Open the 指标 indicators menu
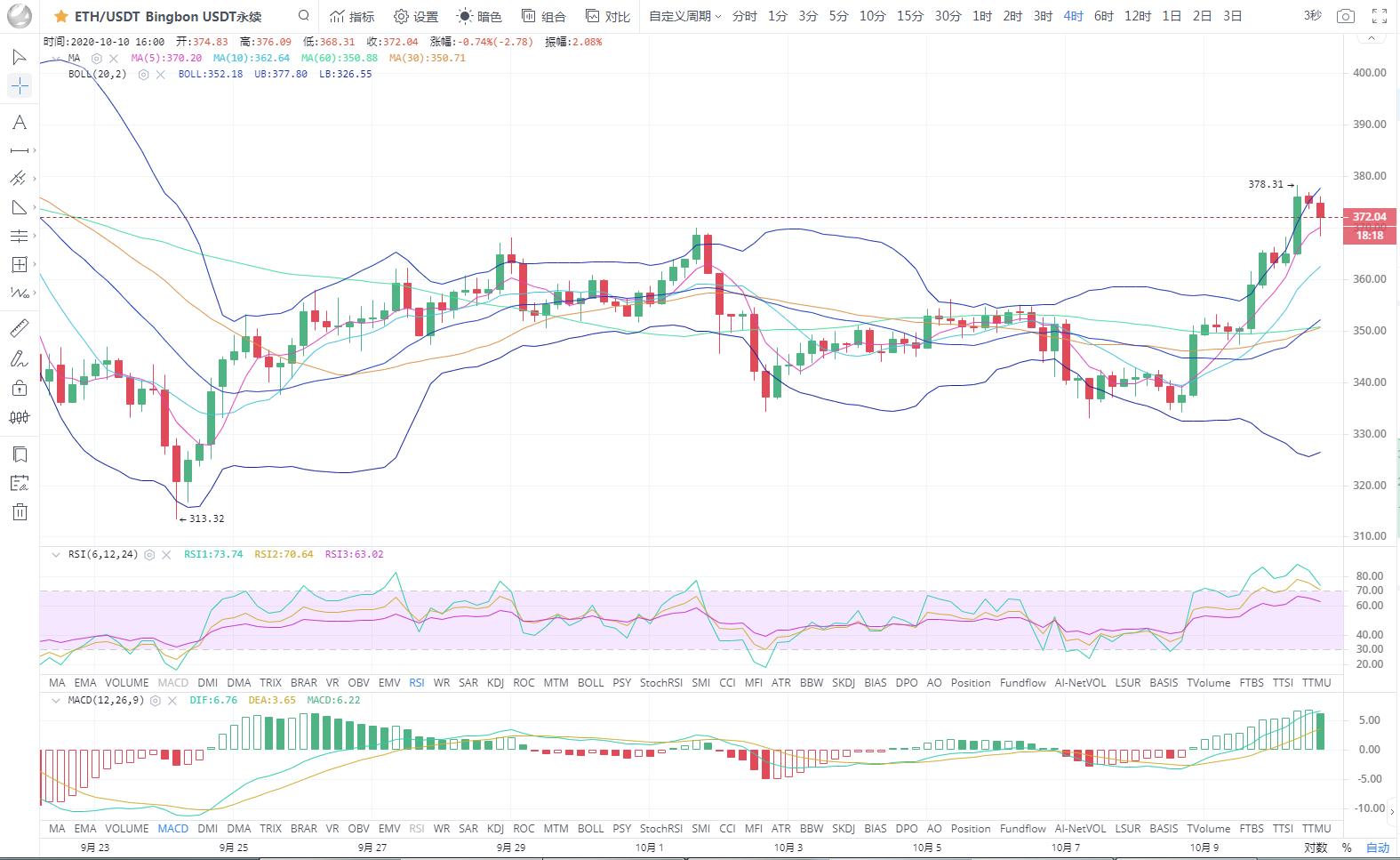Image resolution: width=1400 pixels, height=860 pixels. 352,16
